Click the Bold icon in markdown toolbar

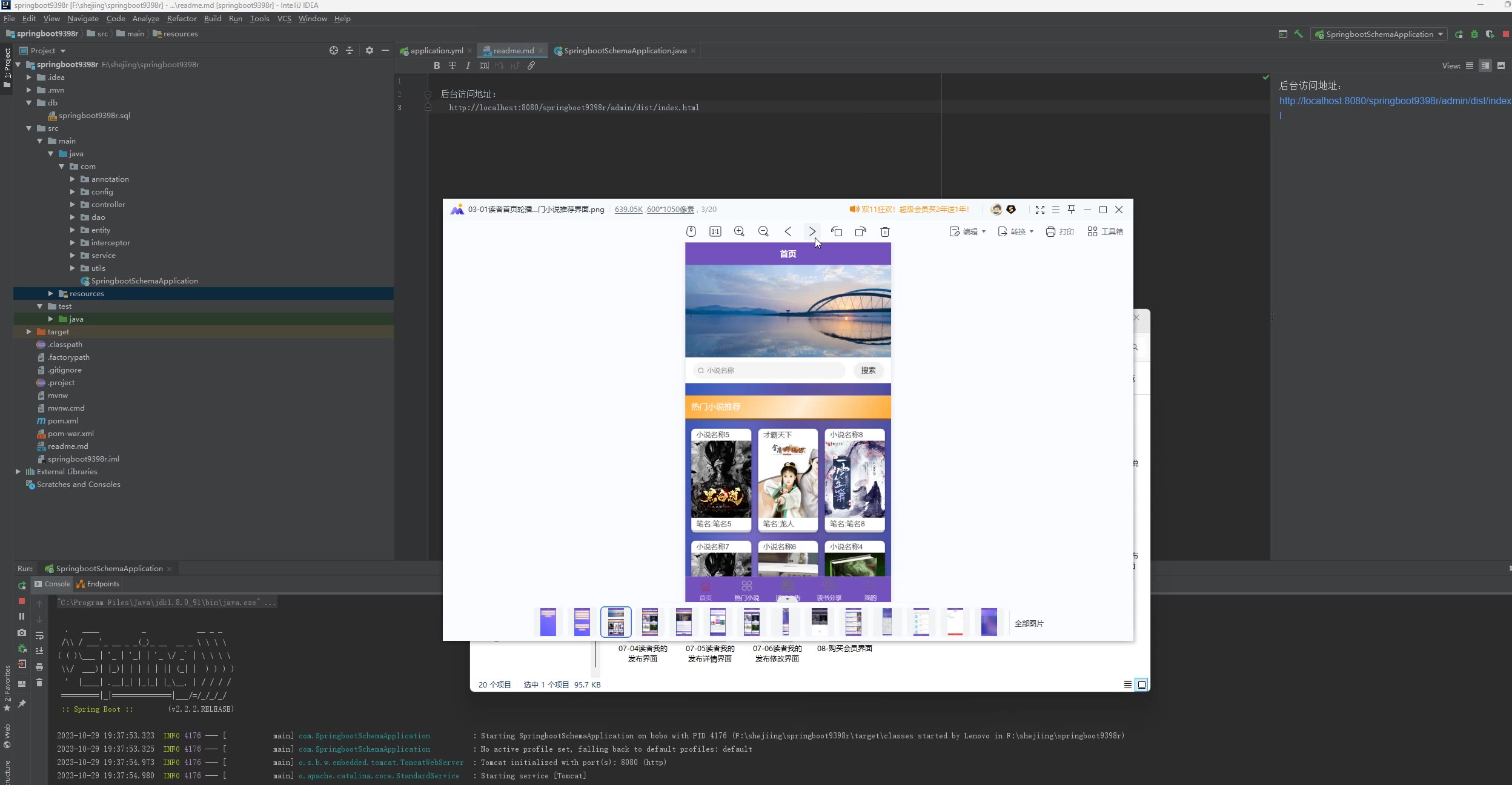pyautogui.click(x=437, y=65)
